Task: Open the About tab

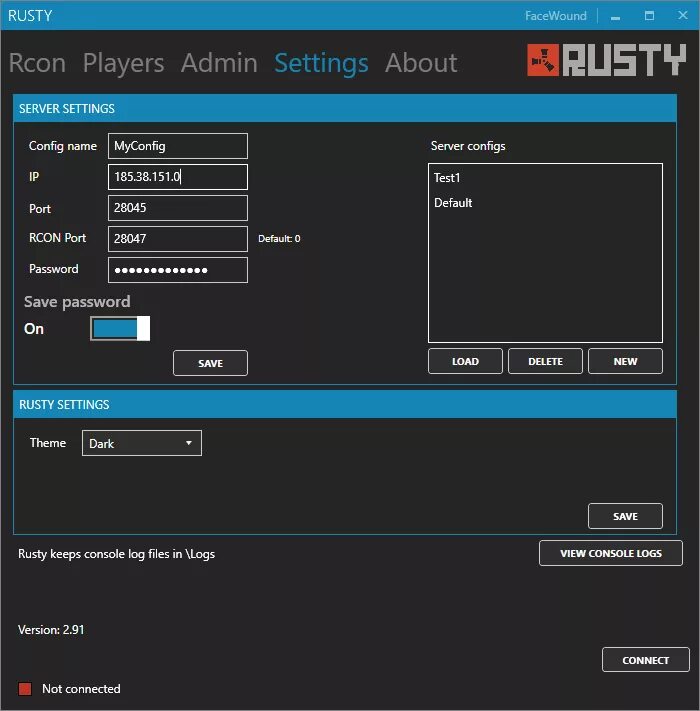Action: (421, 63)
